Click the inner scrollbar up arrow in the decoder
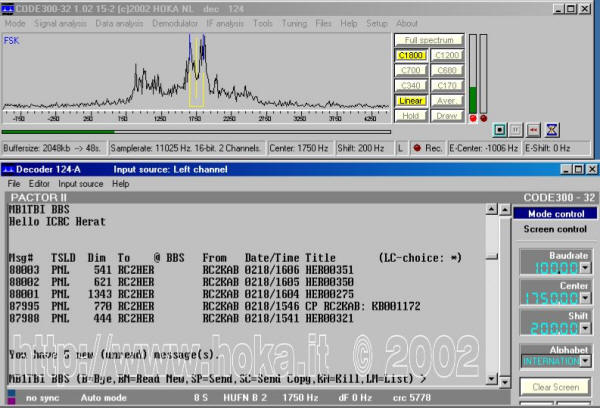 click(491, 209)
